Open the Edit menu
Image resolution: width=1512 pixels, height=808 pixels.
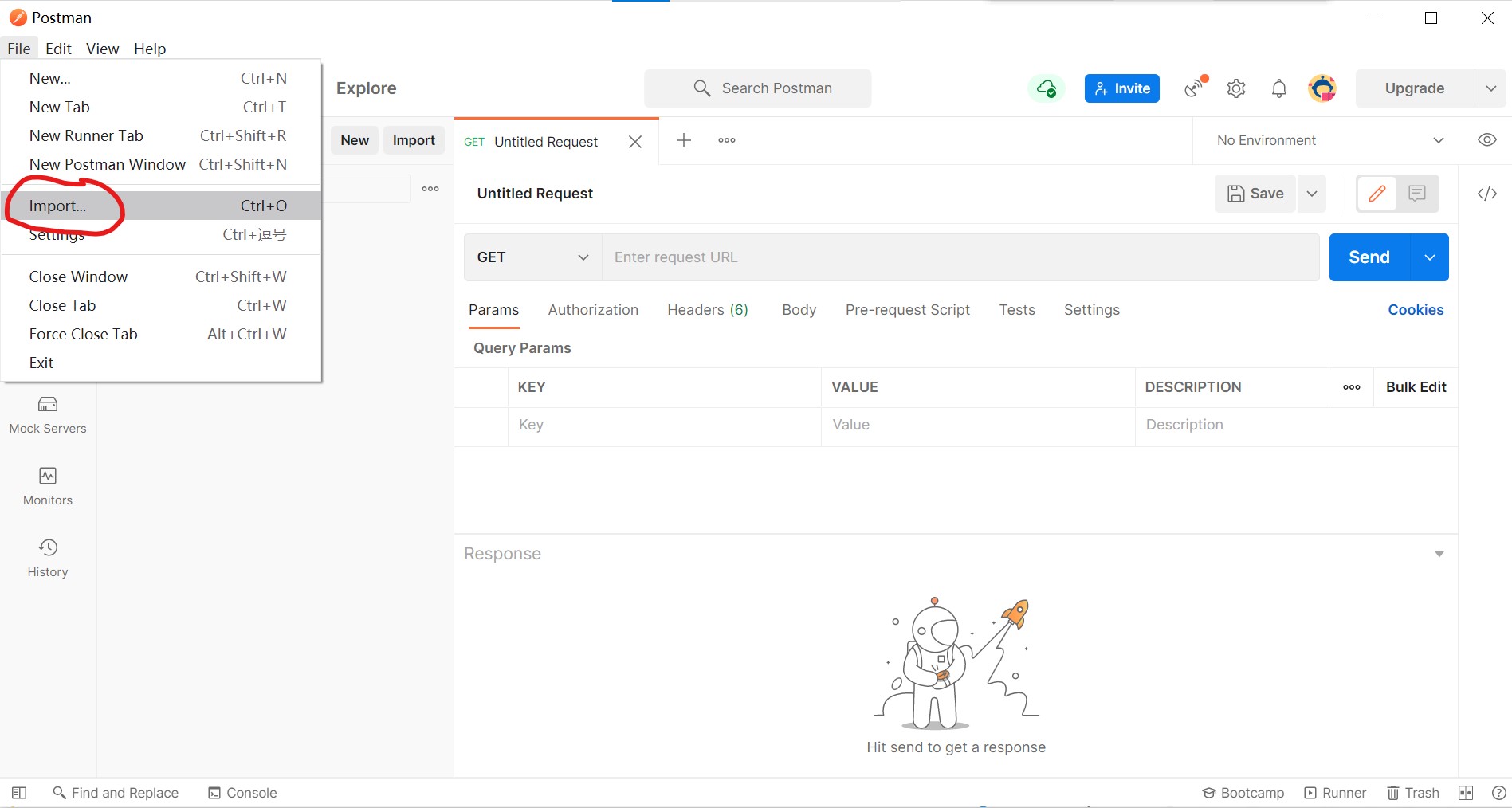coord(58,49)
